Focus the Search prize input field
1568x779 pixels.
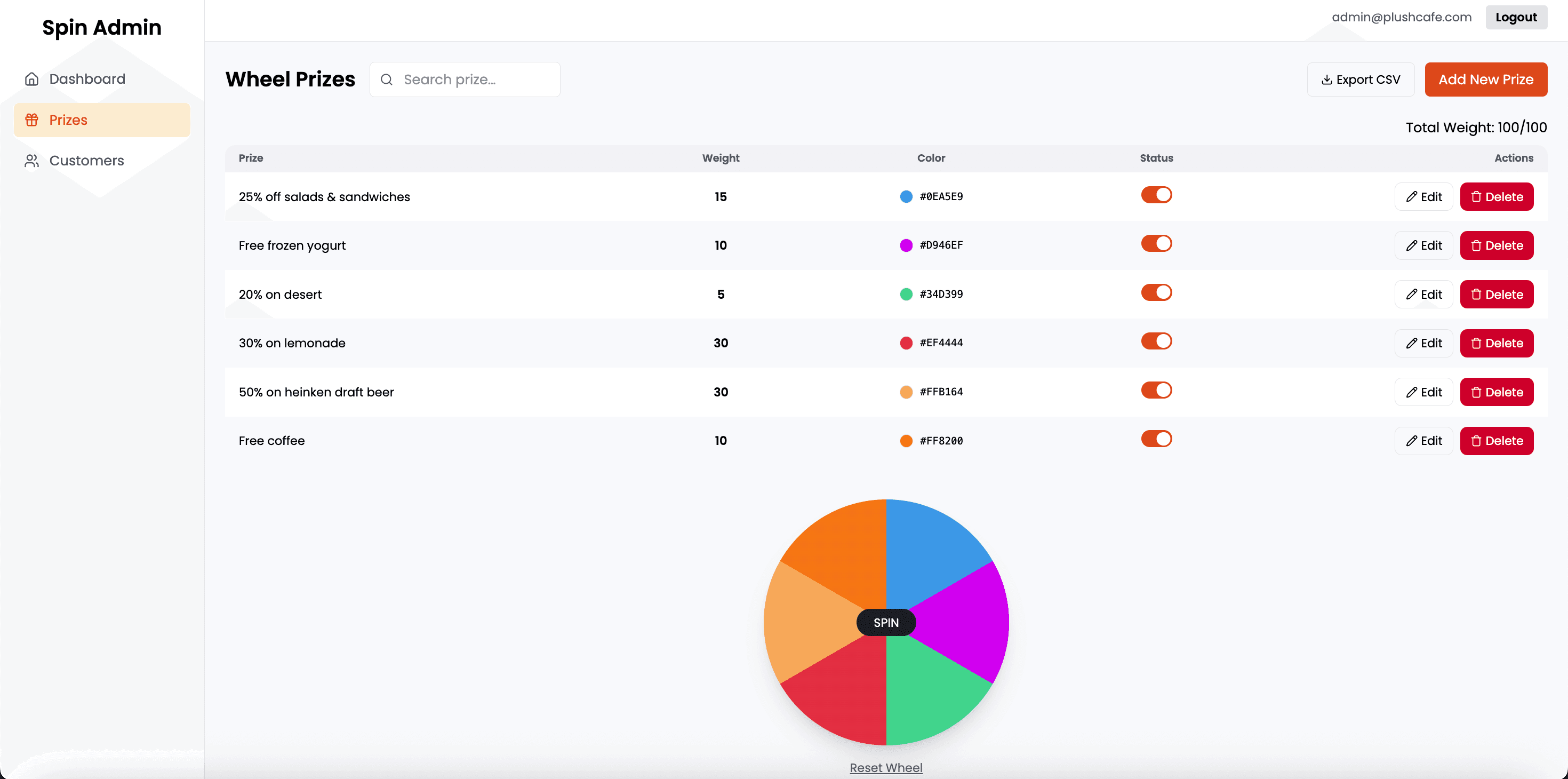(x=475, y=80)
